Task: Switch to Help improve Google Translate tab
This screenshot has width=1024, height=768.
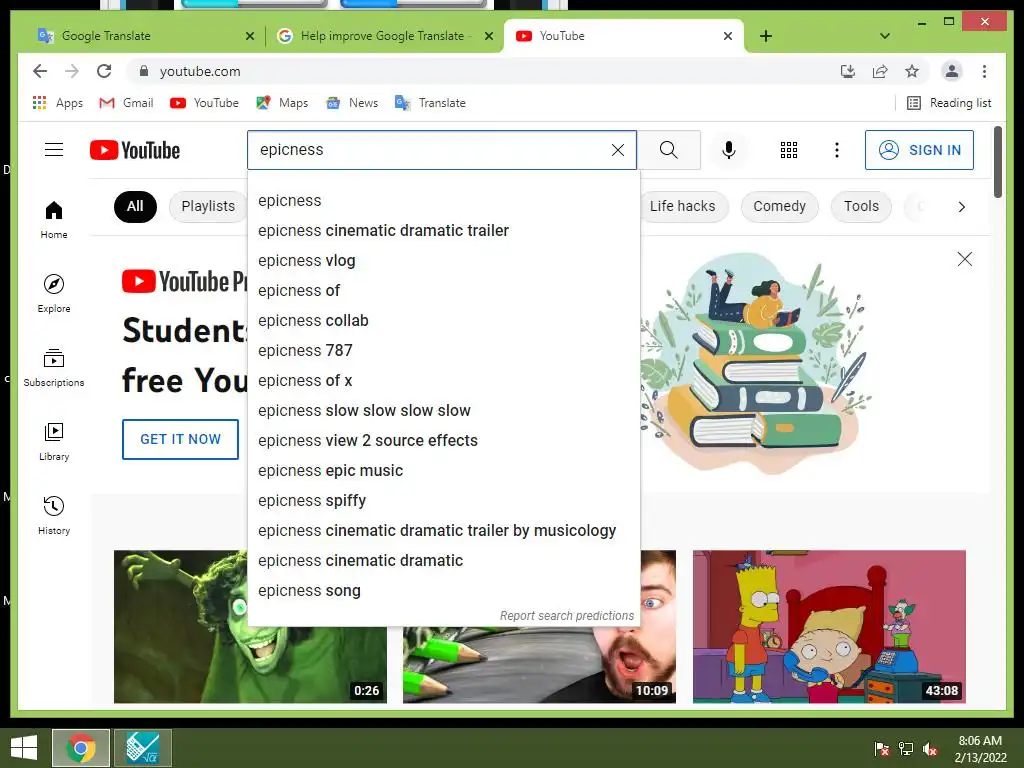Action: point(385,36)
